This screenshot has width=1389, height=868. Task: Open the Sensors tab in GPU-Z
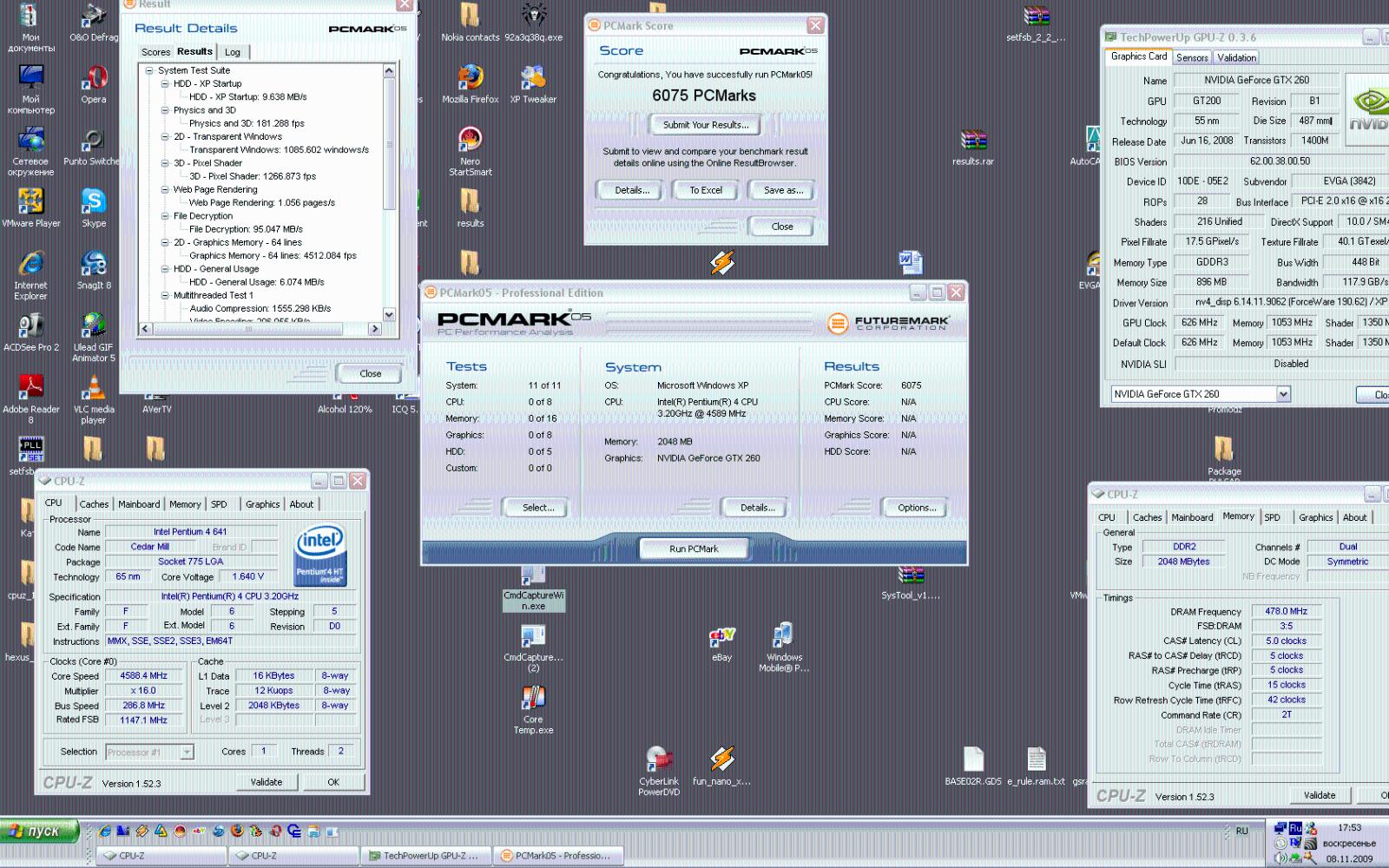click(x=1192, y=57)
